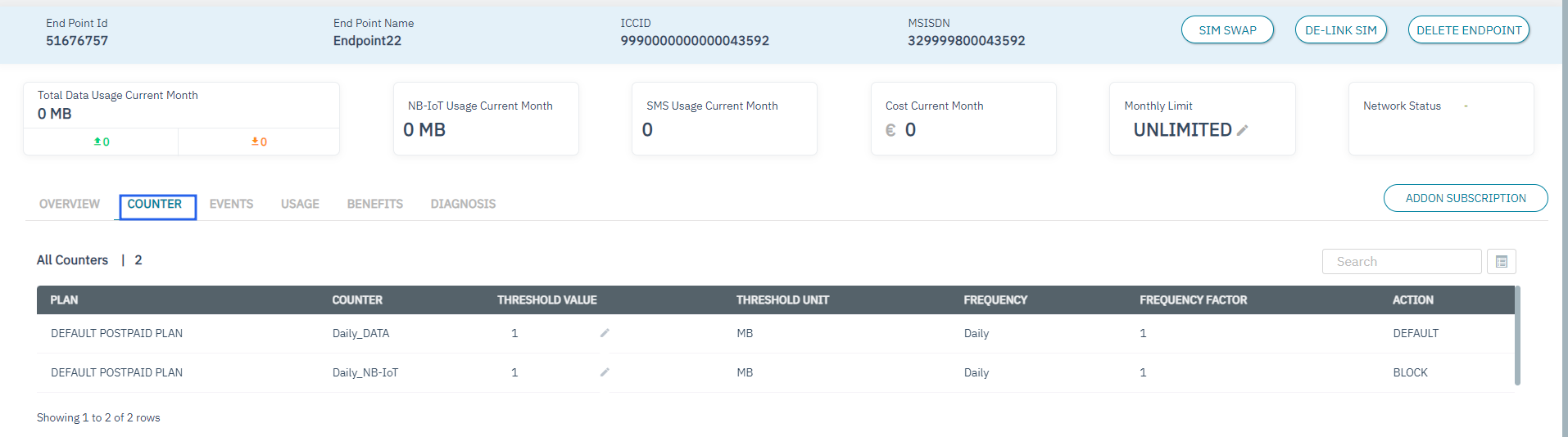Click the THRESHOLD VALUE column header
1568x437 pixels.
[x=546, y=300]
